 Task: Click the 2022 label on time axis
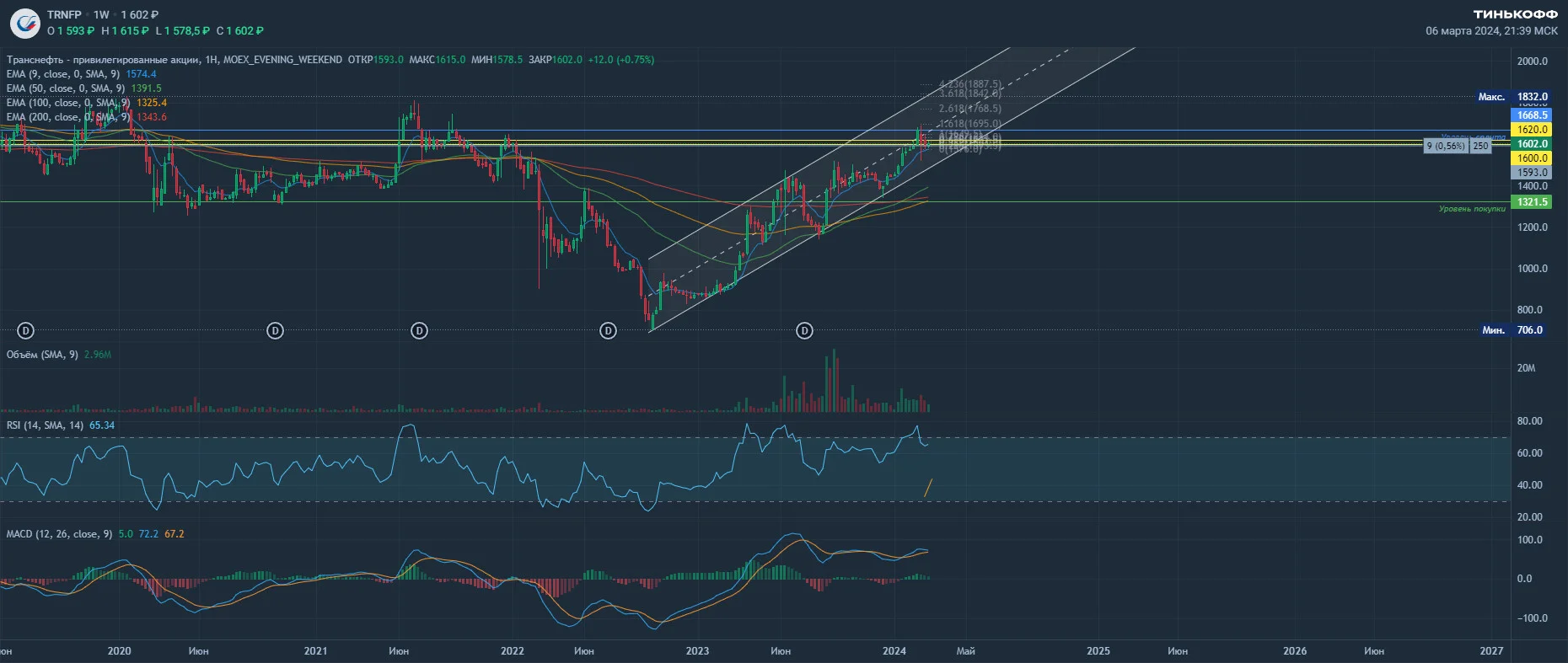(513, 651)
